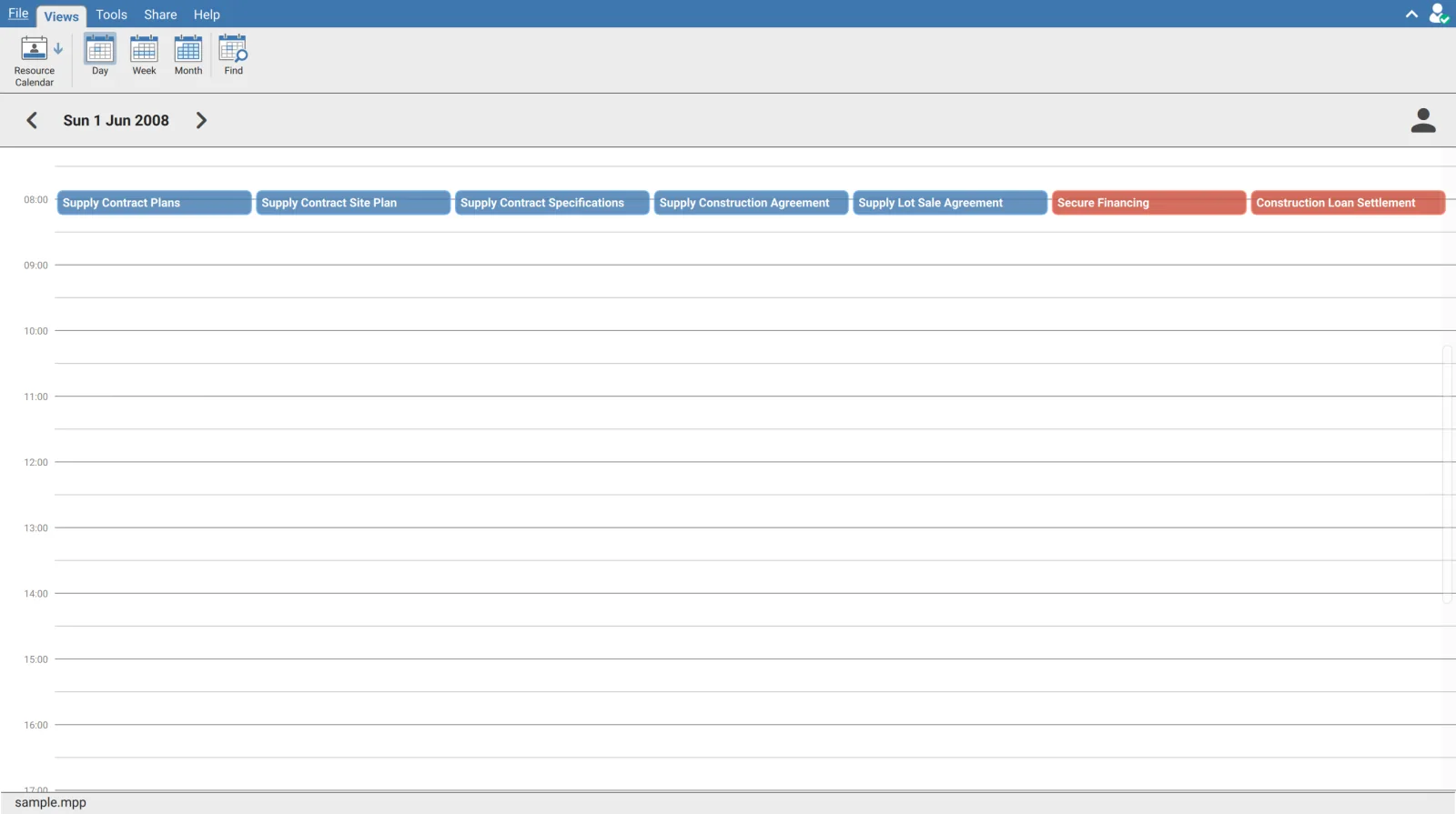The width and height of the screenshot is (1456, 814).
Task: Click the Sun 1 Jun 2008 date label
Action: click(x=116, y=120)
